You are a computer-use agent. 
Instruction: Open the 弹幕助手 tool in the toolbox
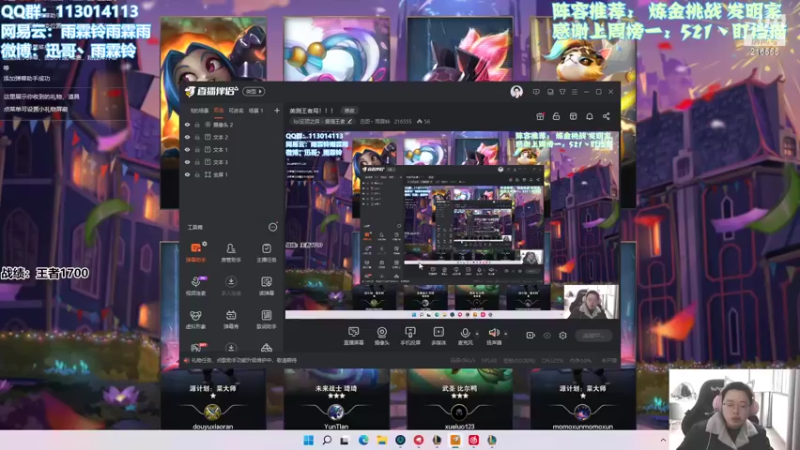195,252
